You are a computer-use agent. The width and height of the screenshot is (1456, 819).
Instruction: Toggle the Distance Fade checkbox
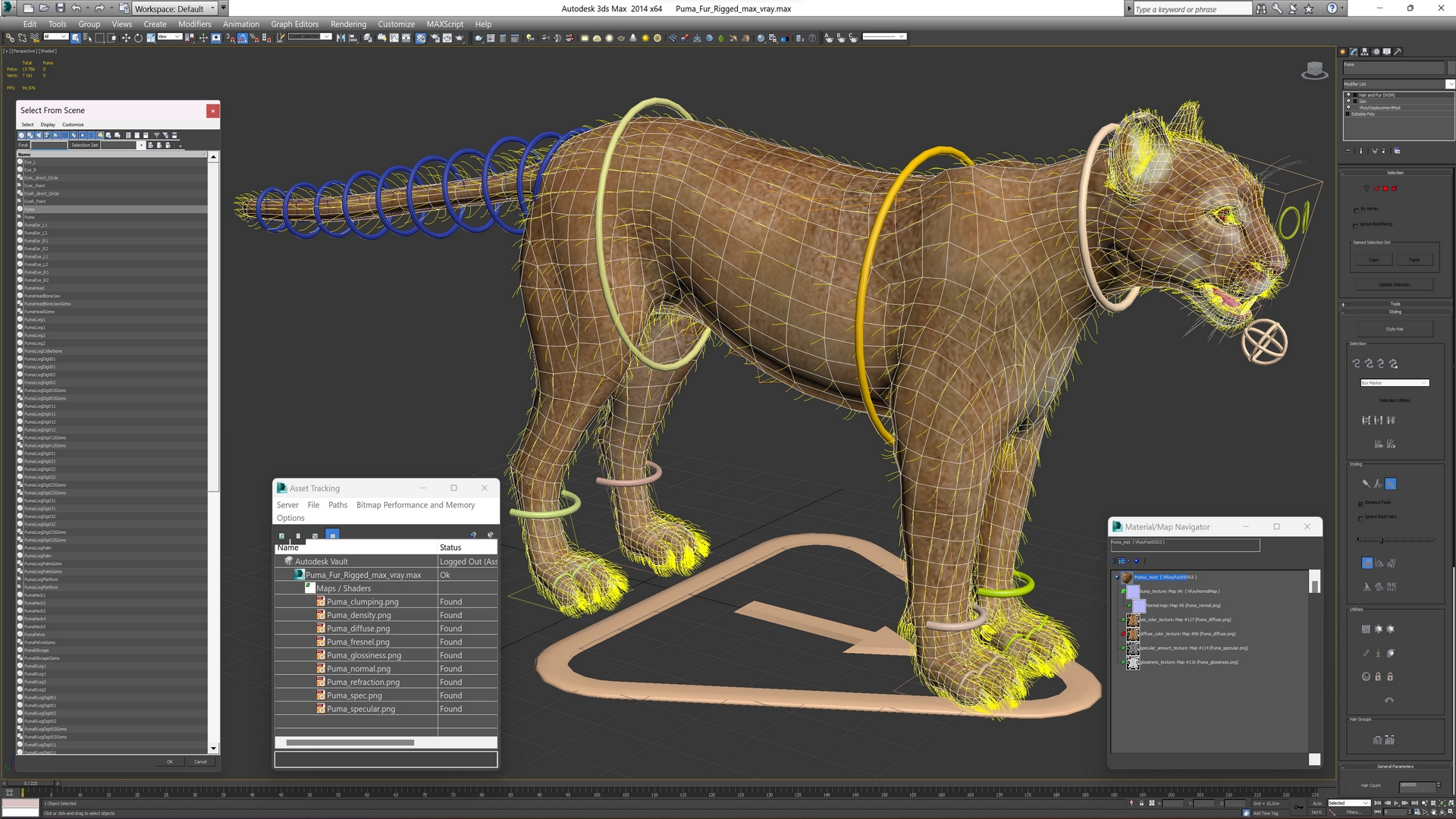(1360, 504)
